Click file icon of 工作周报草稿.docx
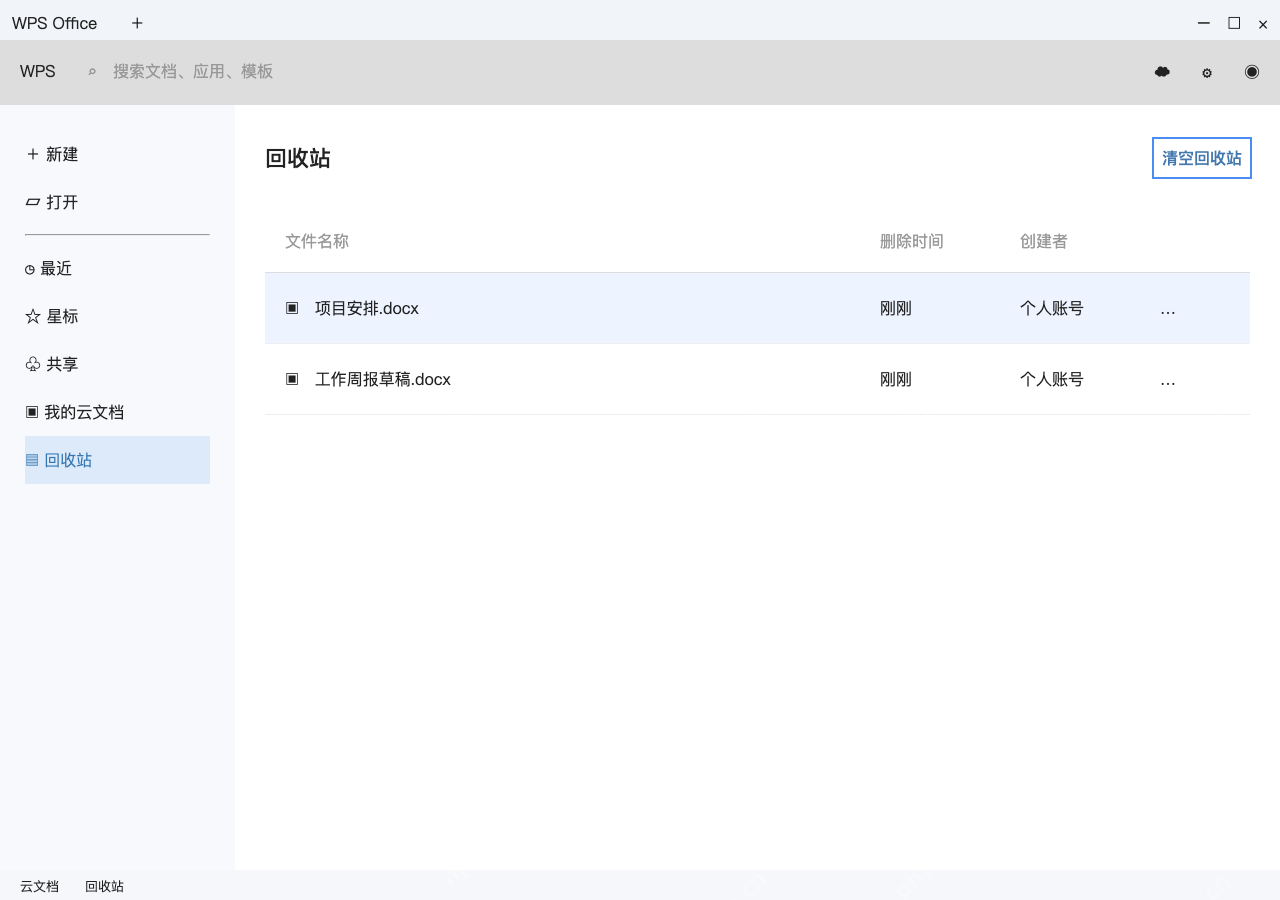The height and width of the screenshot is (900, 1280). pos(292,379)
